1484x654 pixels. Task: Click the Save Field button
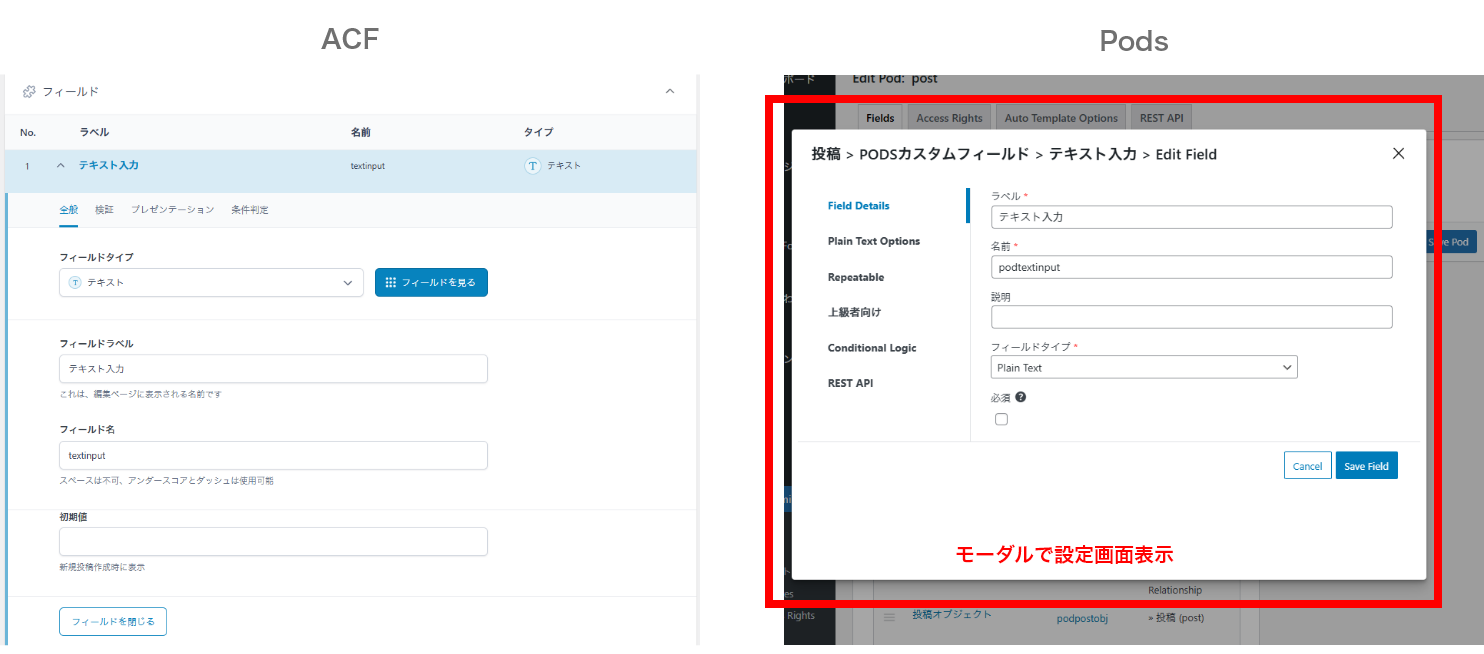tap(1366, 465)
